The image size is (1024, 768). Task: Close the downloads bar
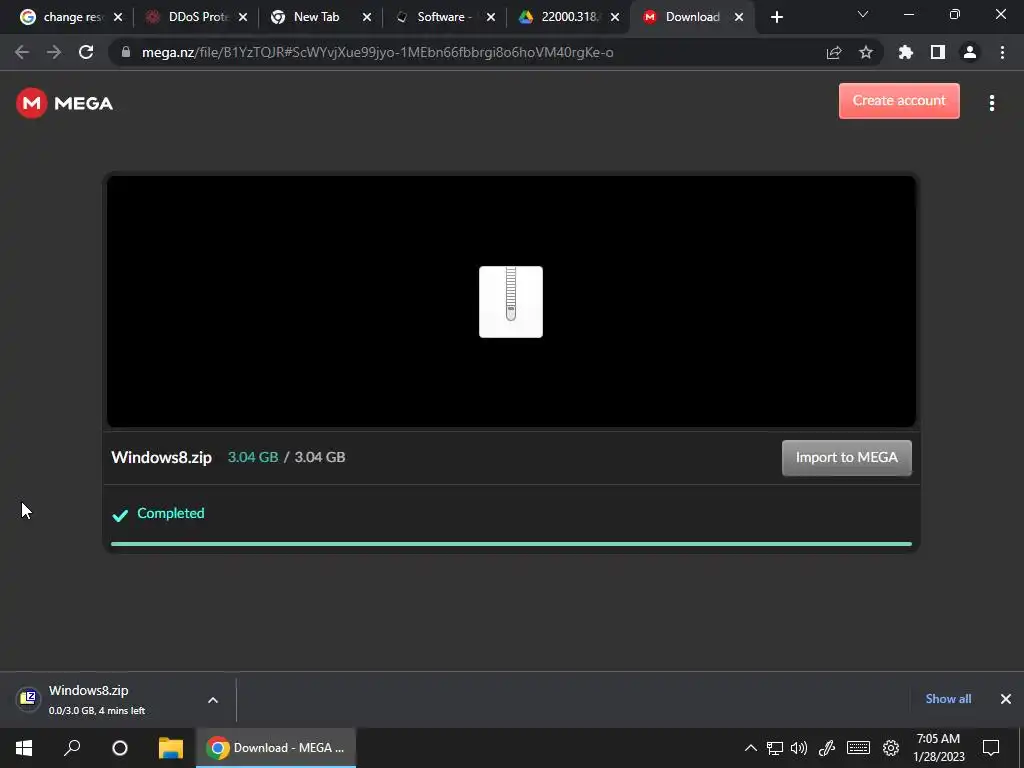(1006, 699)
